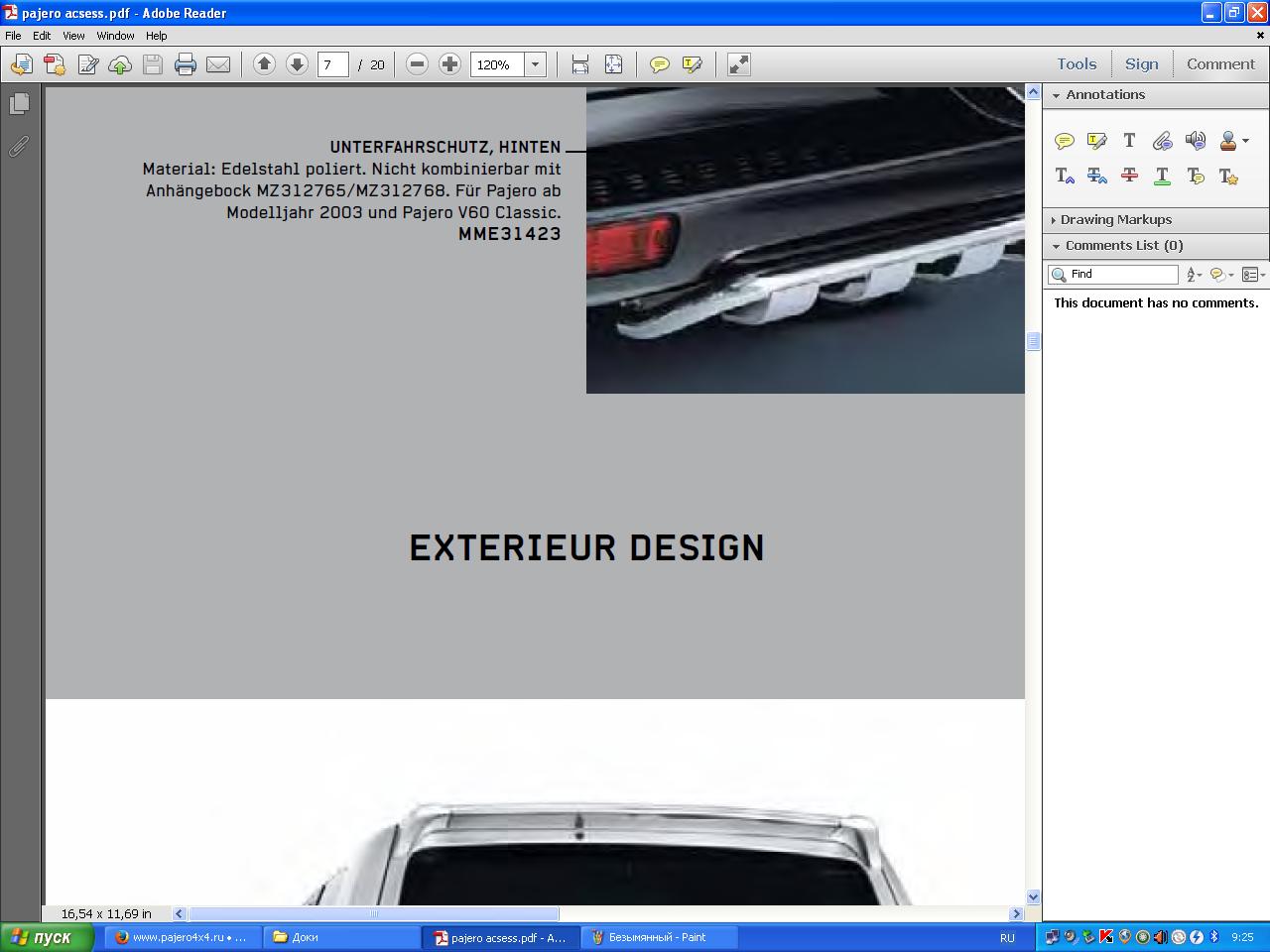Viewport: 1270px width, 952px height.
Task: Select the Record Audio annotation tool
Action: point(1195,141)
